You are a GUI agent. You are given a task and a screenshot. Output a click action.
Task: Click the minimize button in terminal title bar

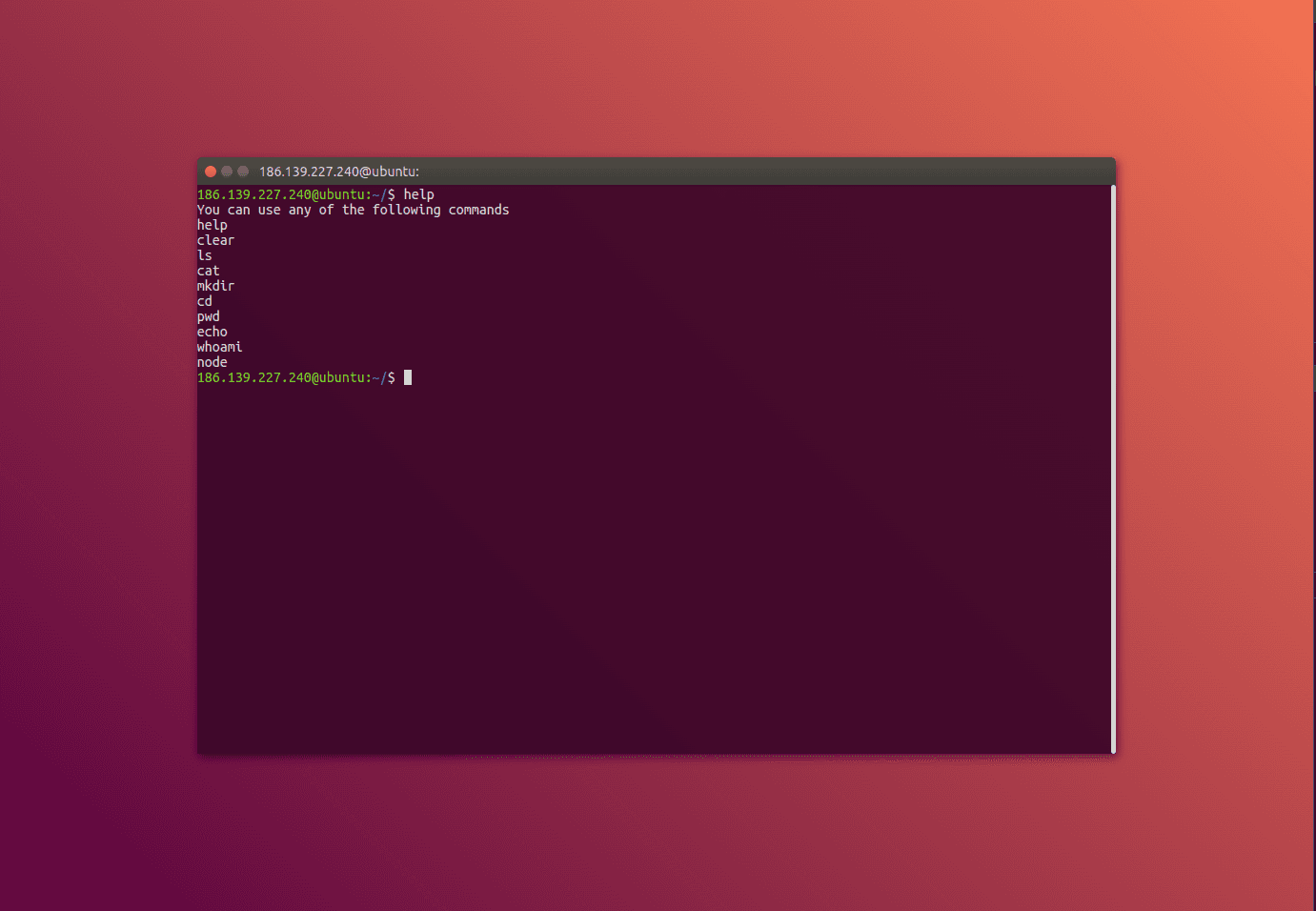click(227, 172)
